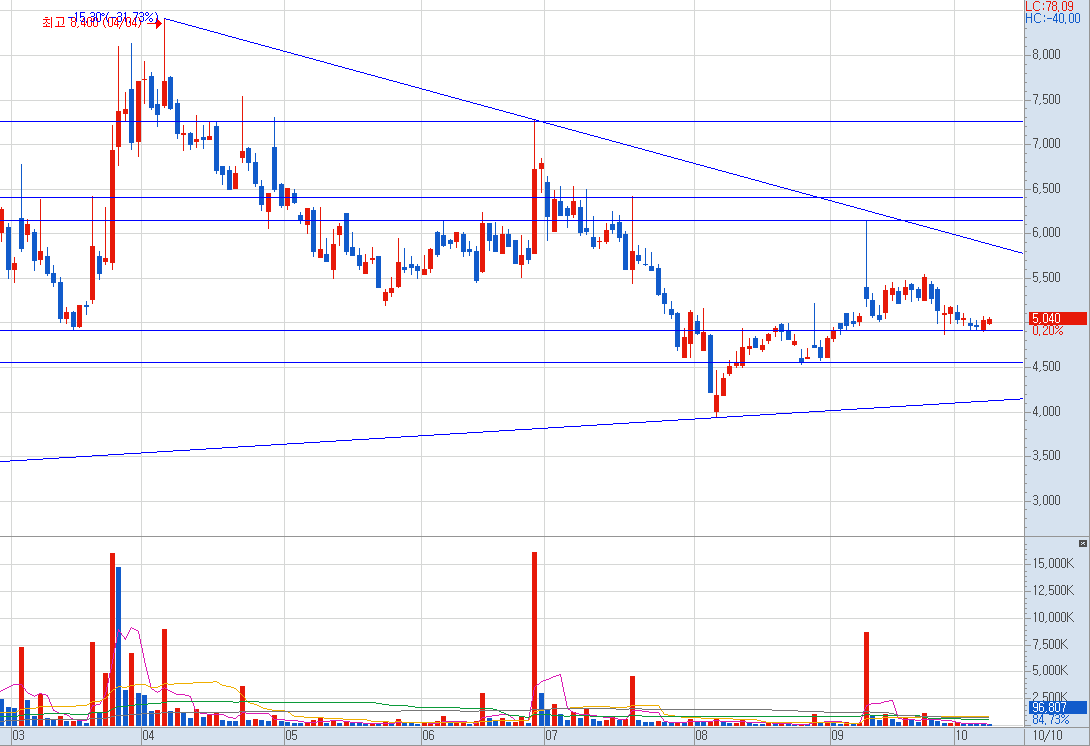Click the 15,000K volume axis label
Image resolution: width=1090 pixels, height=746 pixels.
click(1053, 563)
